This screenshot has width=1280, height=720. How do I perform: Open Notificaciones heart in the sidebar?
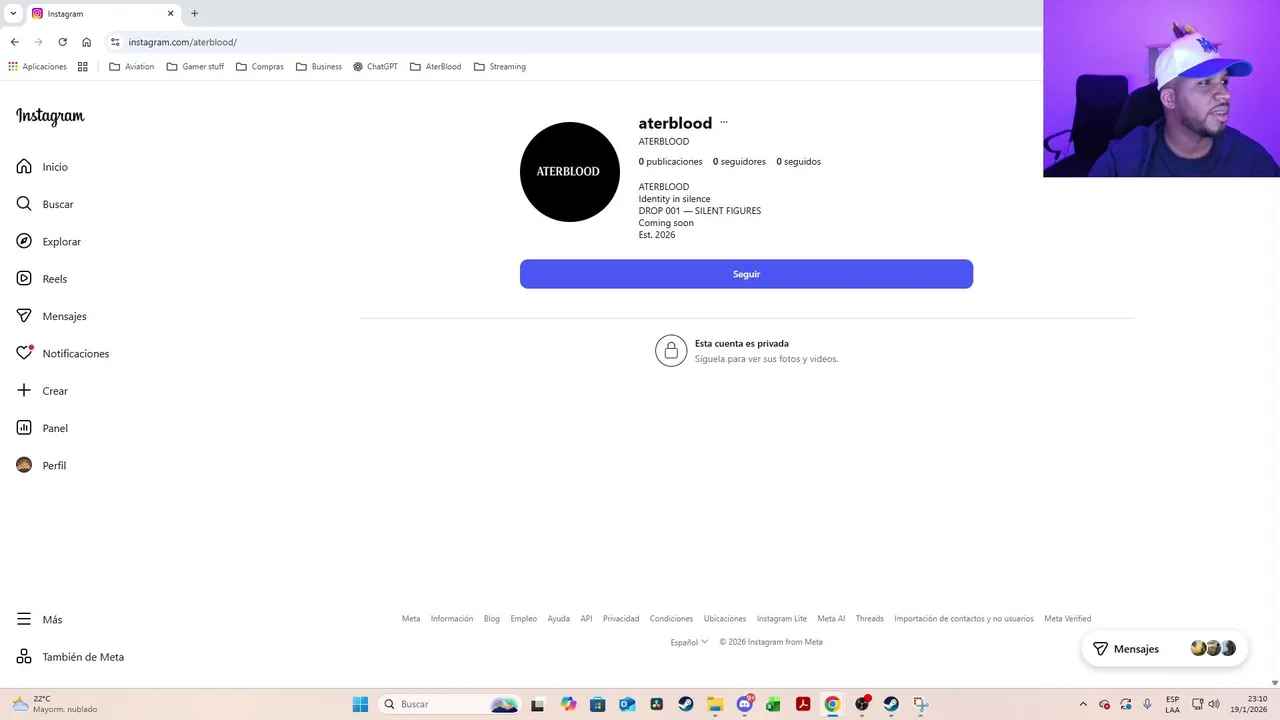(62, 353)
